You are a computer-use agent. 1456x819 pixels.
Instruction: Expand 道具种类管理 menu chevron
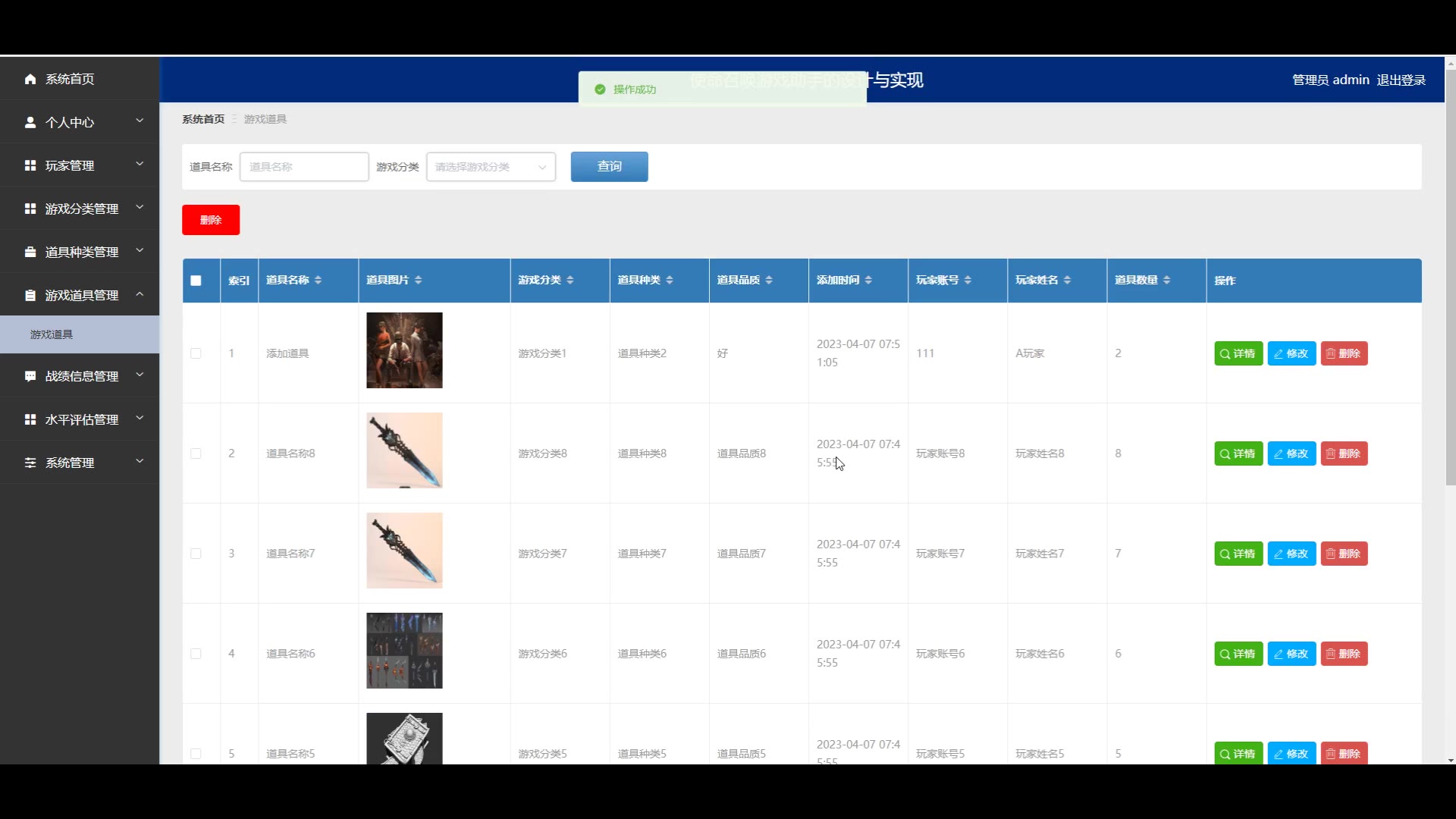tap(140, 250)
